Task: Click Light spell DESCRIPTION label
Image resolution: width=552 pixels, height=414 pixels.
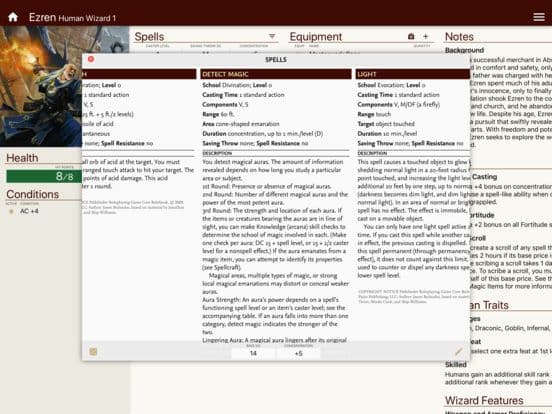Action: [372, 153]
